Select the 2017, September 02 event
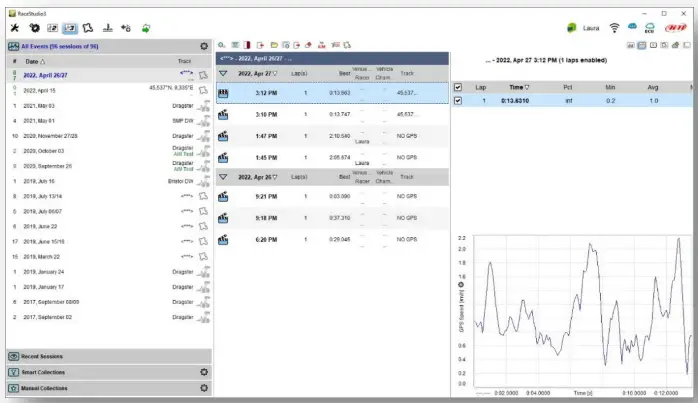Viewport: 698px width, 403px height. click(x=109, y=317)
